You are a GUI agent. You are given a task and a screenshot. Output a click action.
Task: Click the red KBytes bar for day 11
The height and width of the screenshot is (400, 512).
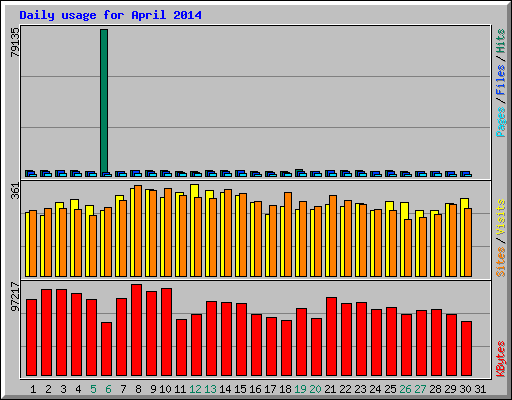pyautogui.click(x=181, y=348)
